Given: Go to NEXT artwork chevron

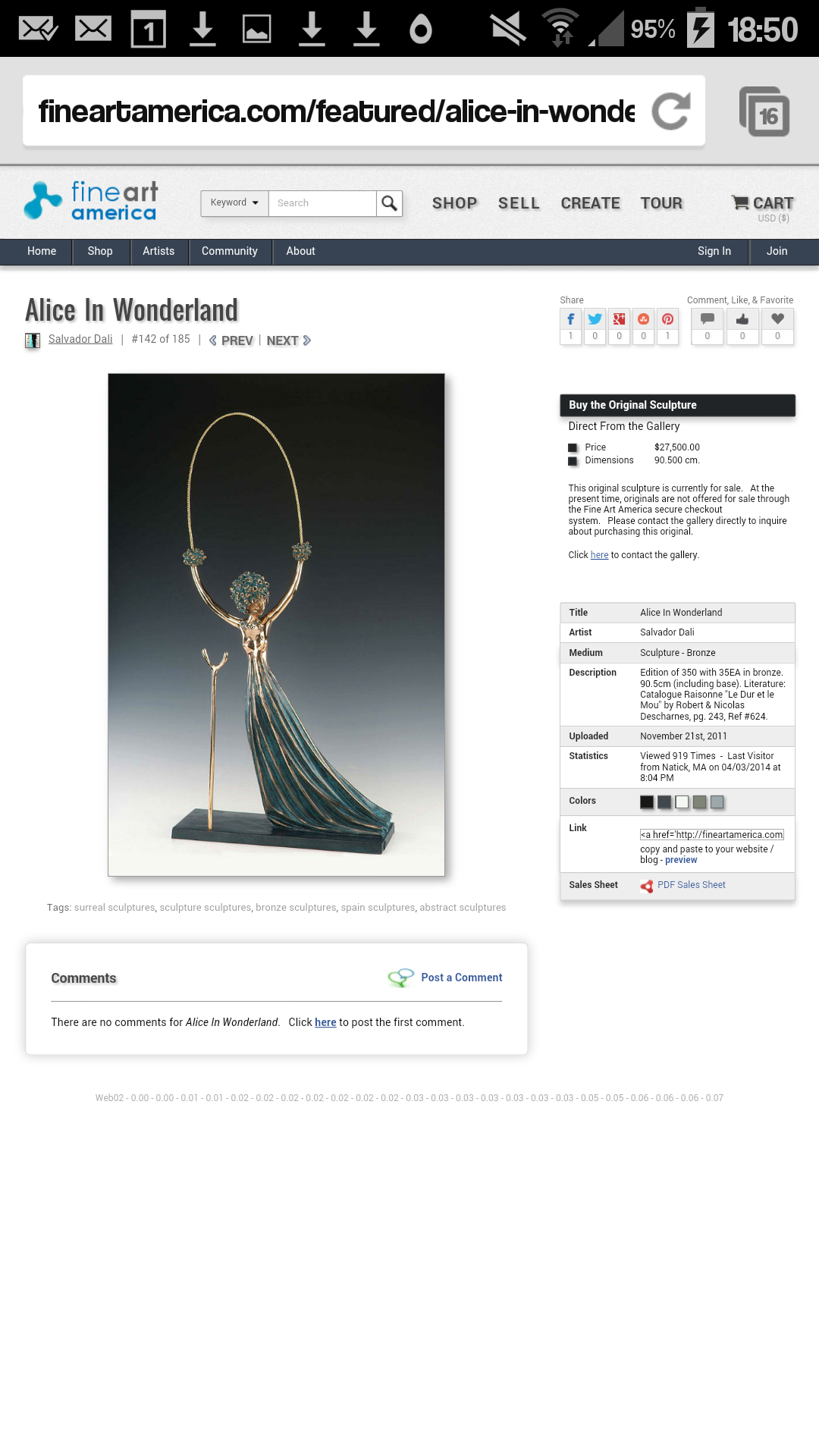Looking at the screenshot, I should pyautogui.click(x=289, y=340).
